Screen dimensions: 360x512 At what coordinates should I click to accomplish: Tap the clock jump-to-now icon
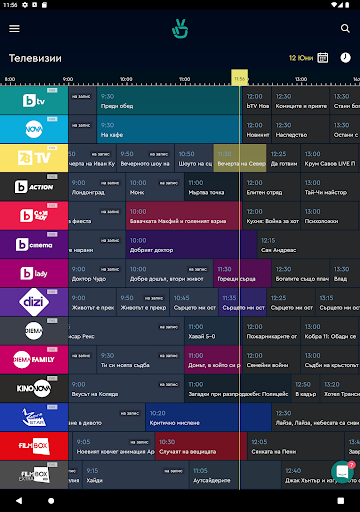coord(345,58)
